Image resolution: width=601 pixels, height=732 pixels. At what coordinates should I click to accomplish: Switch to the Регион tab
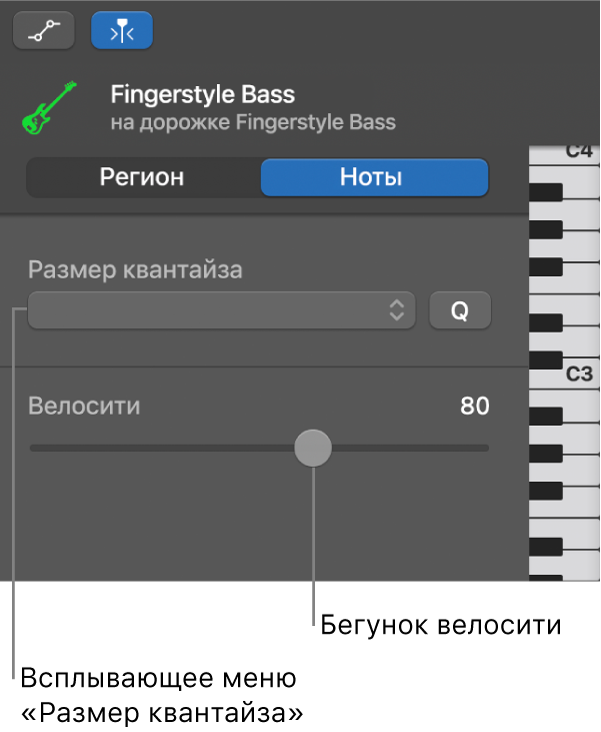click(142, 178)
